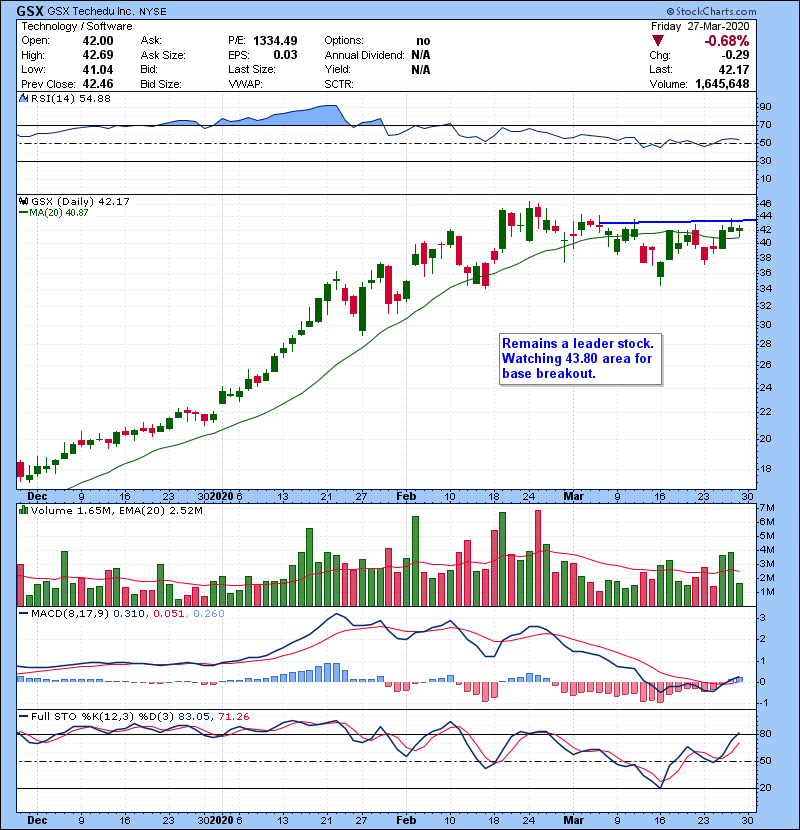Click the Full STO %K value 83.05
The height and width of the screenshot is (830, 800).
tap(194, 716)
